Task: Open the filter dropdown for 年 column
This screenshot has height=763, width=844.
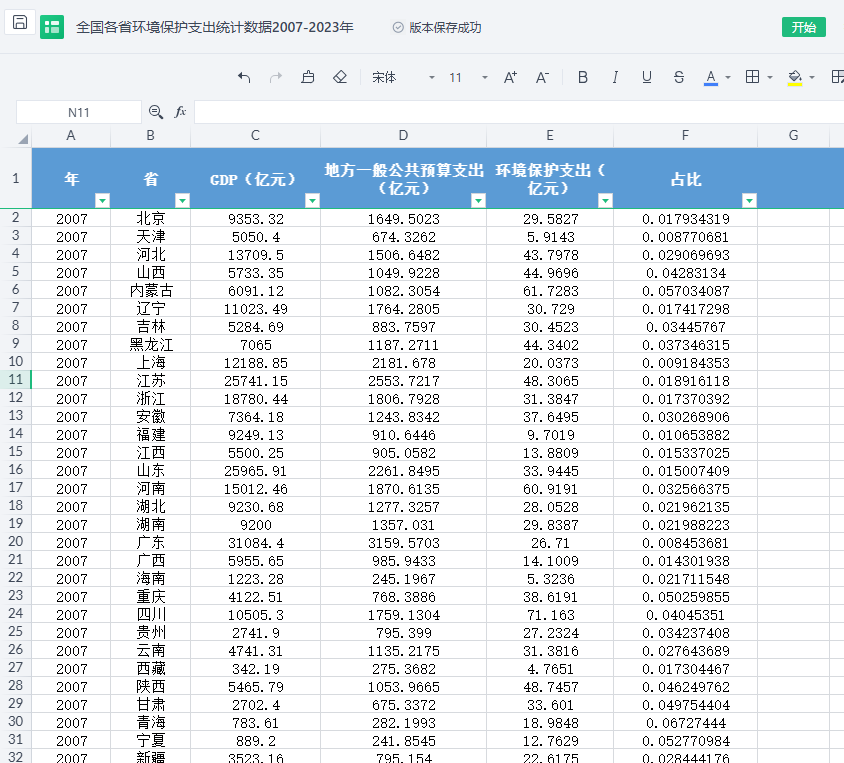Action: pyautogui.click(x=102, y=201)
